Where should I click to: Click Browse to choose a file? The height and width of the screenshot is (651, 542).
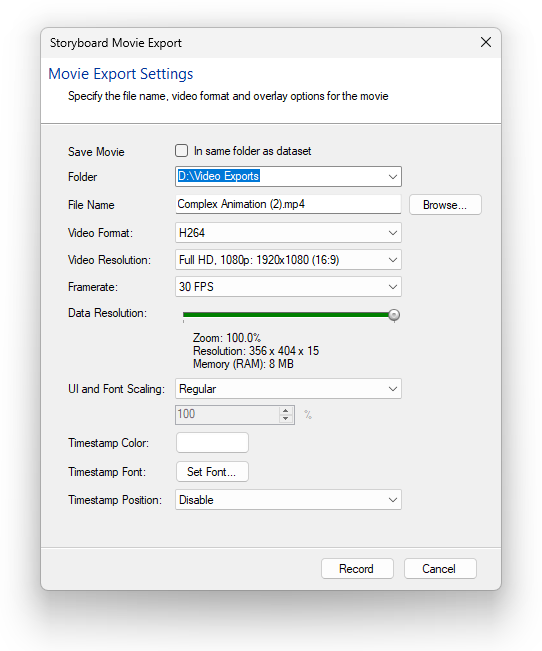pyautogui.click(x=445, y=205)
